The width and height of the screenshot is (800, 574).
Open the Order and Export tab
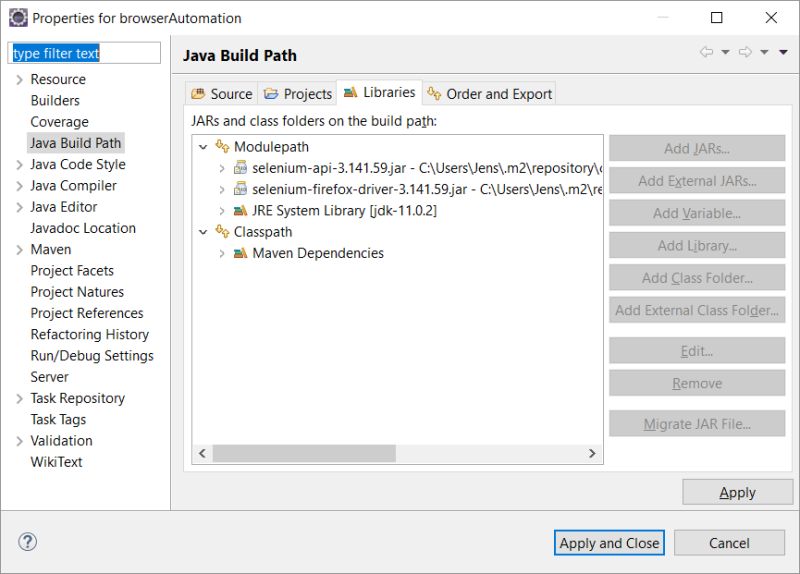490,93
